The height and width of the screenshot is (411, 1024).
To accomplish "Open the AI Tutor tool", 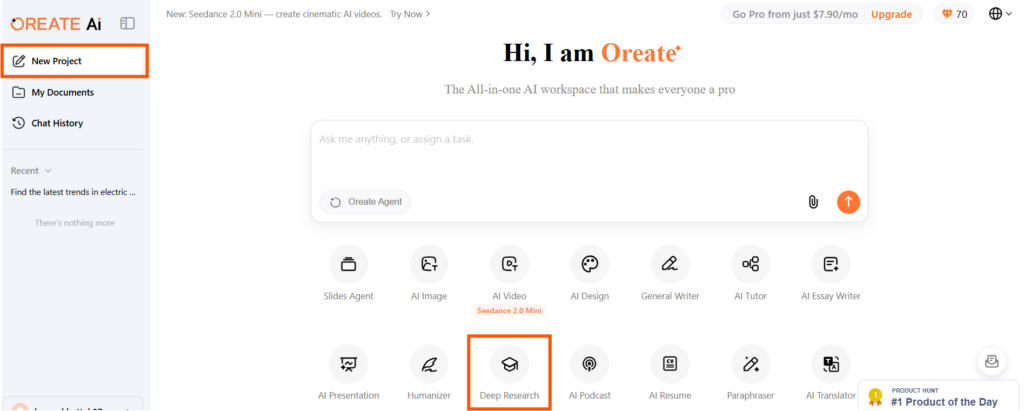I will click(x=750, y=273).
